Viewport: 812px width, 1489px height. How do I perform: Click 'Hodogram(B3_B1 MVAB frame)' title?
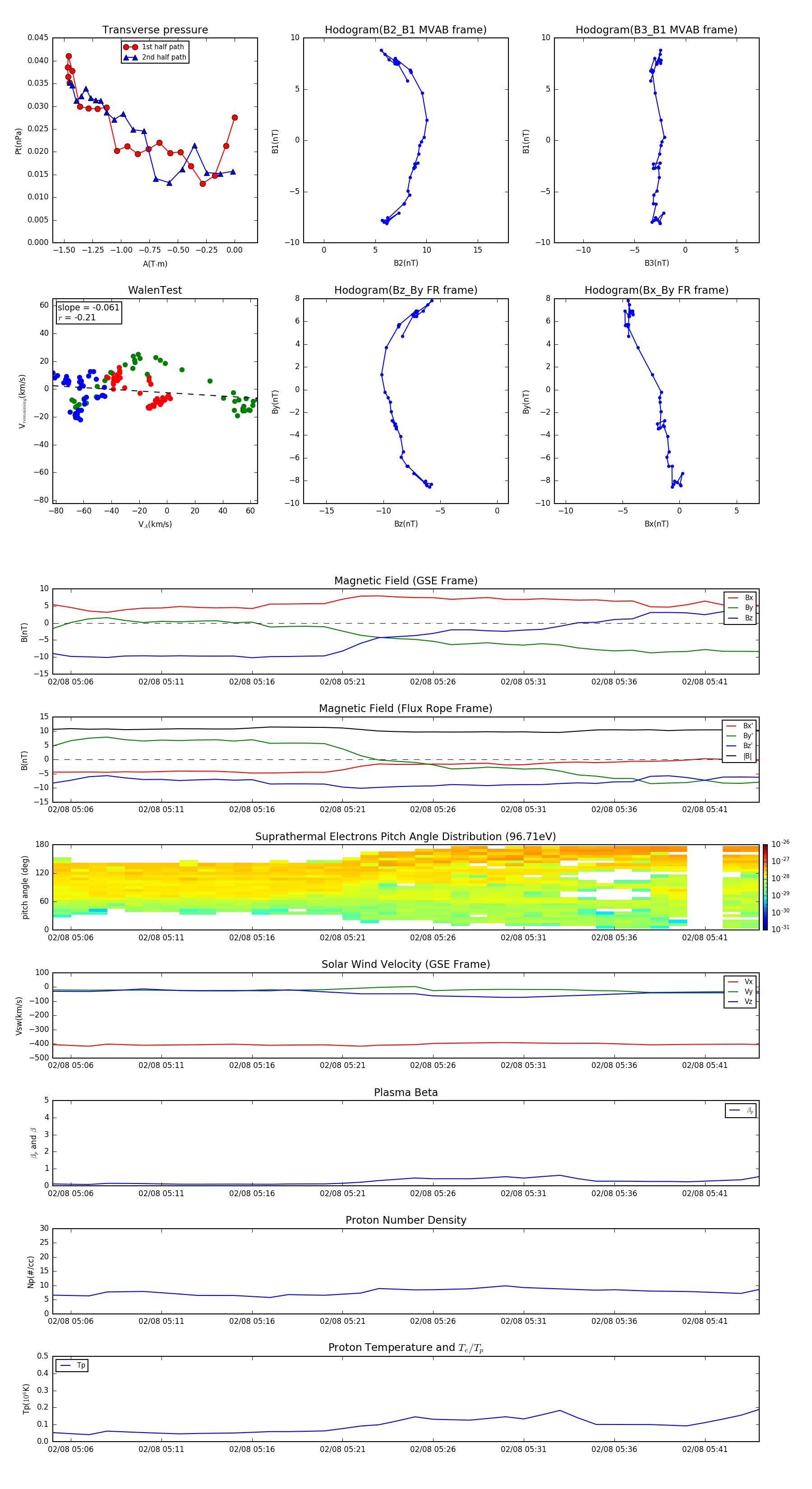pyautogui.click(x=656, y=30)
